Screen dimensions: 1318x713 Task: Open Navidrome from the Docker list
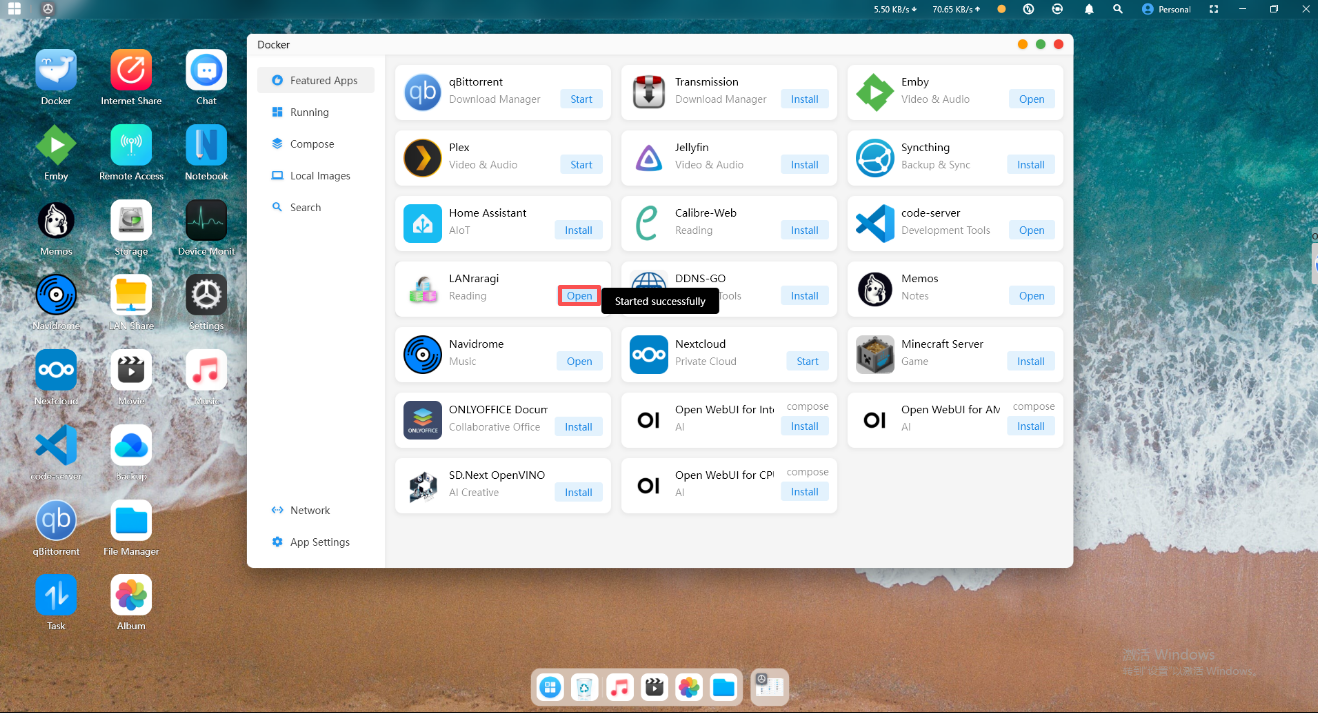point(580,361)
